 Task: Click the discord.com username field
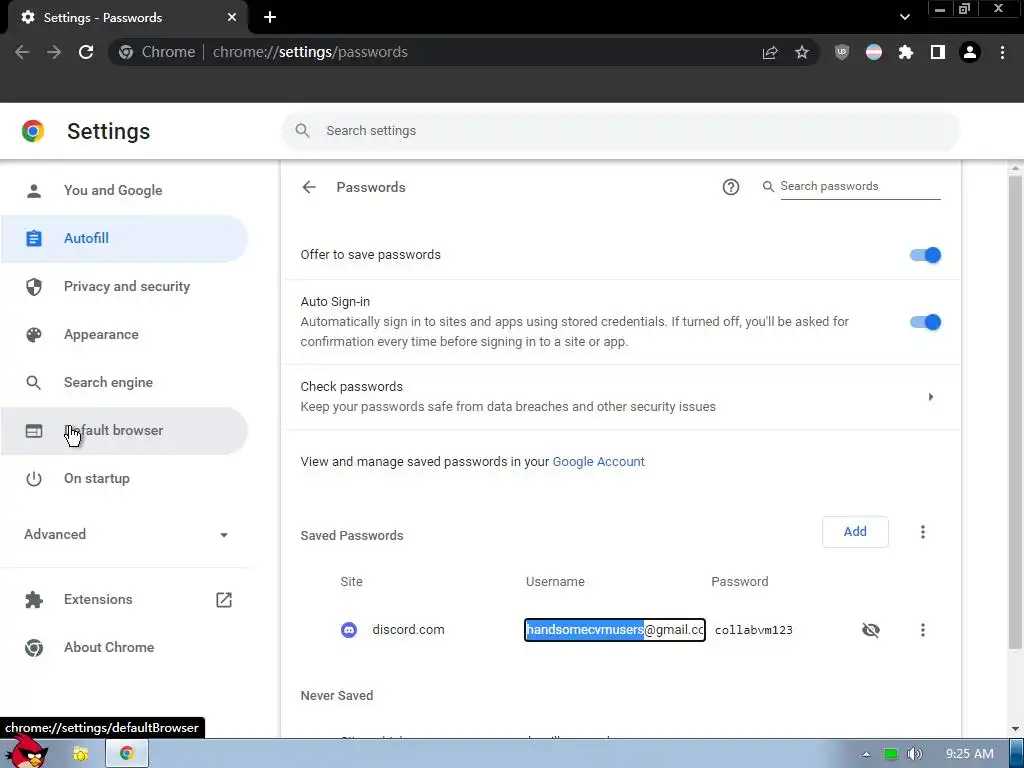click(x=615, y=630)
